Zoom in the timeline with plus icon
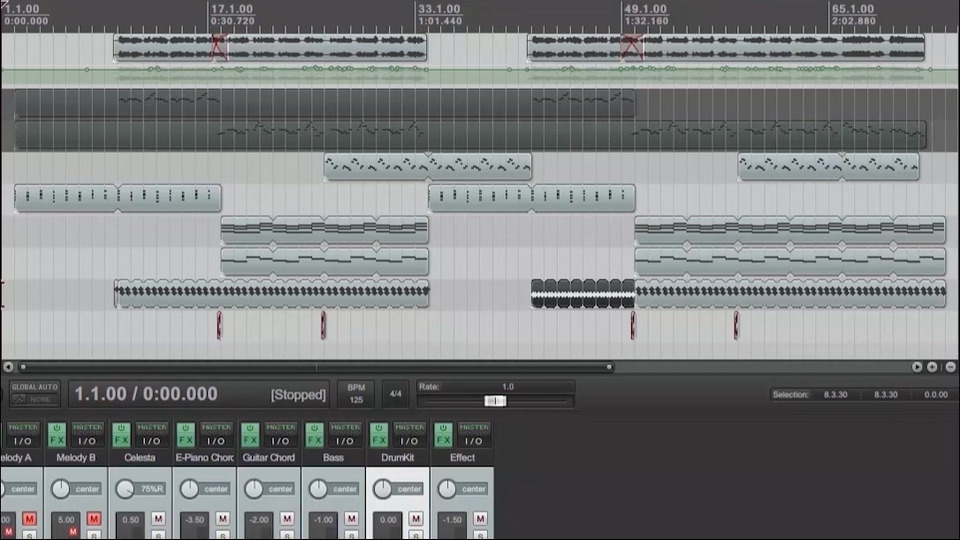The height and width of the screenshot is (540, 960). [932, 367]
